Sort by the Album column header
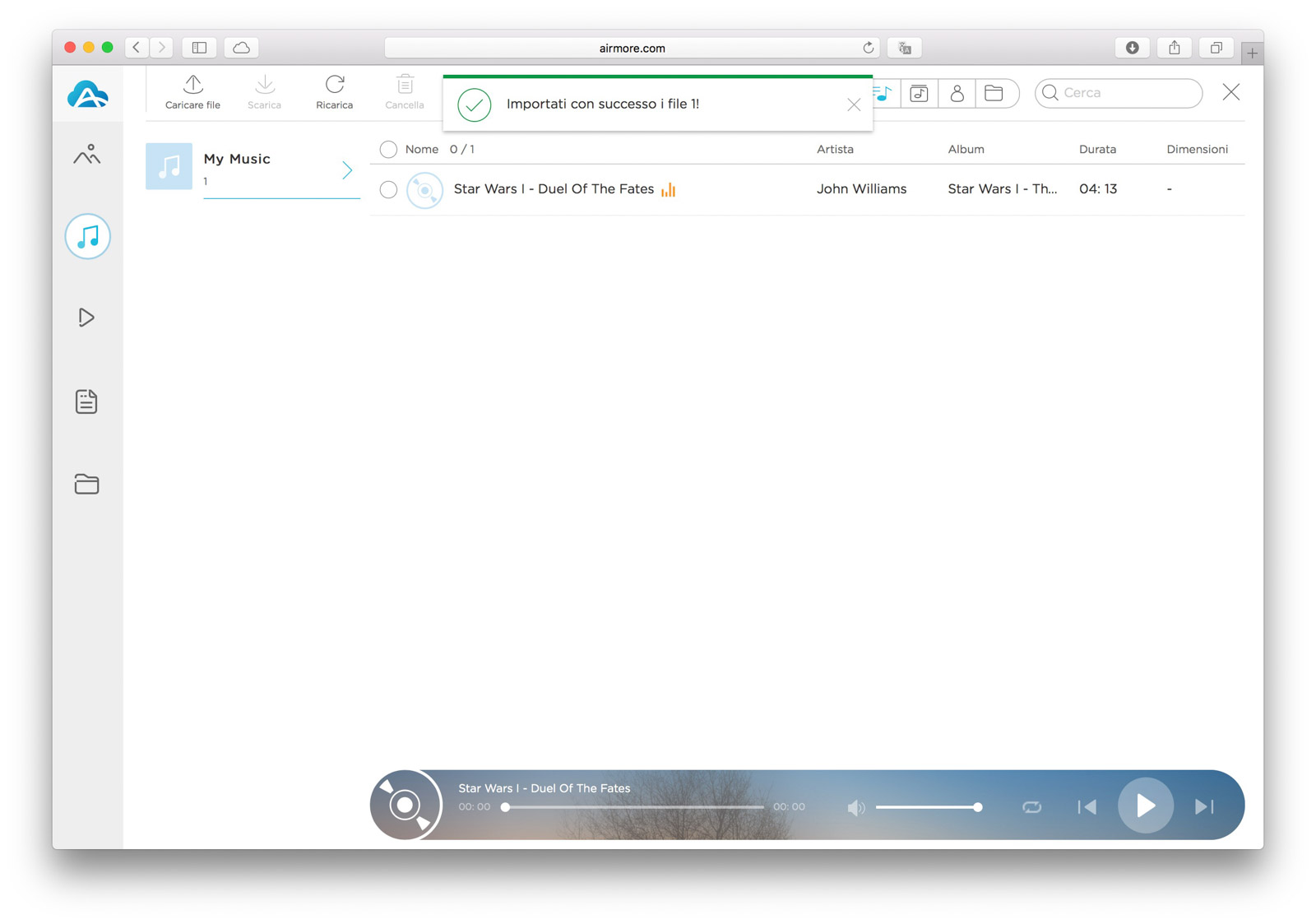The image size is (1316, 924). click(966, 149)
